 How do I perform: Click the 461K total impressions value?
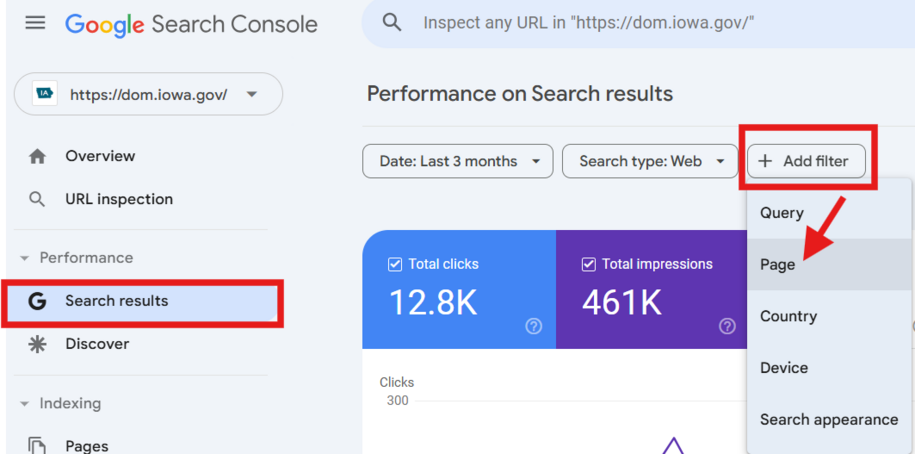622,303
